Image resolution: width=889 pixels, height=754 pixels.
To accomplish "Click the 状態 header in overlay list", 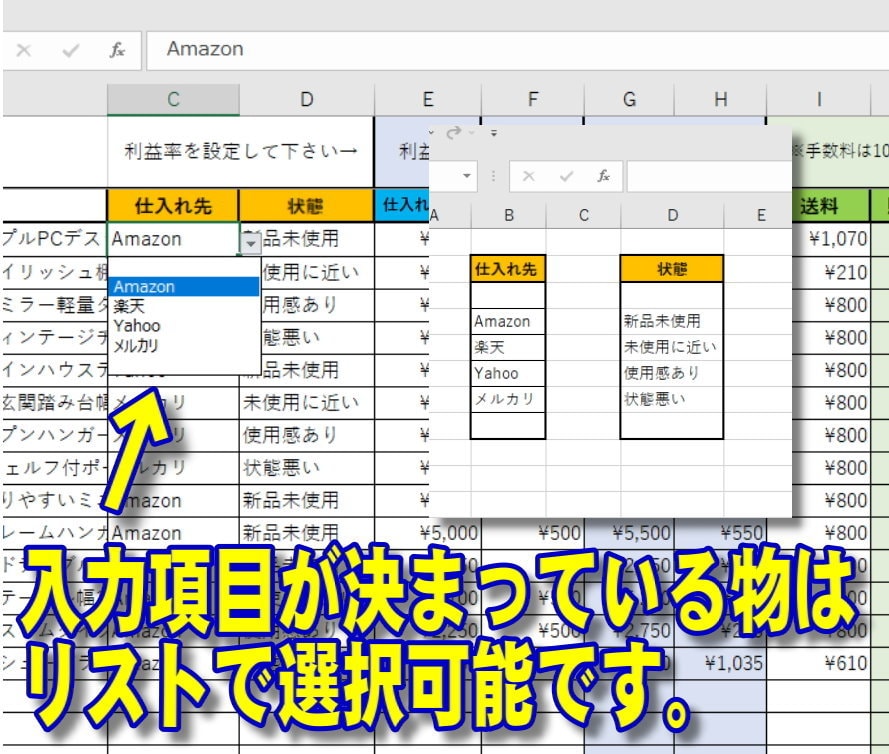I will 672,269.
